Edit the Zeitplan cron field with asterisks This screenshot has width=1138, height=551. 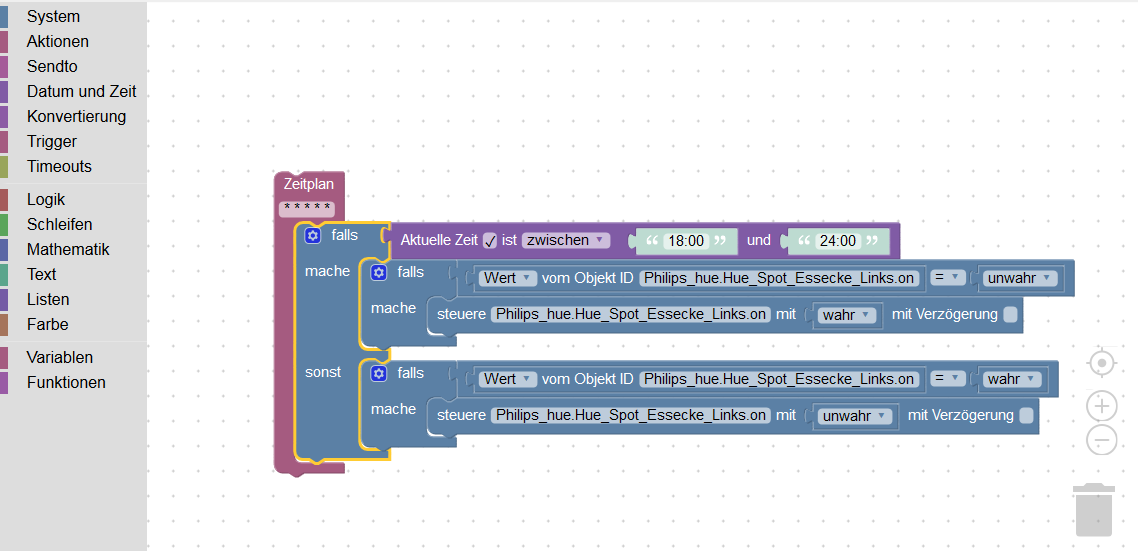tap(308, 209)
